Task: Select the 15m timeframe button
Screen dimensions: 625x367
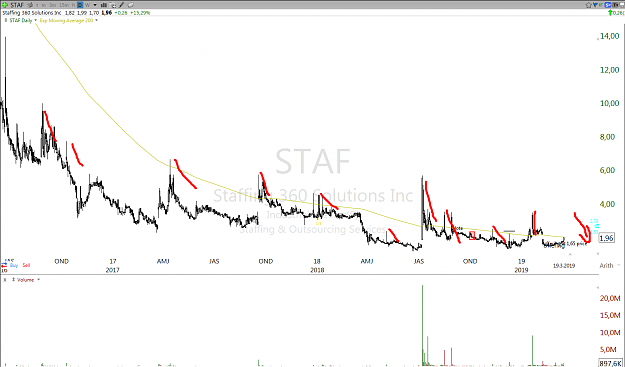Action: pos(64,5)
